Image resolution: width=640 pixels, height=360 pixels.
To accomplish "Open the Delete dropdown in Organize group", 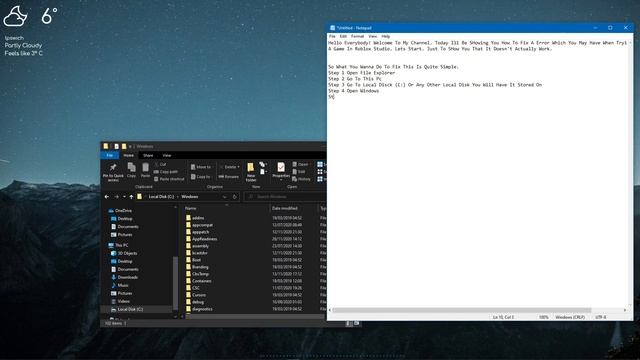I will [x=229, y=167].
